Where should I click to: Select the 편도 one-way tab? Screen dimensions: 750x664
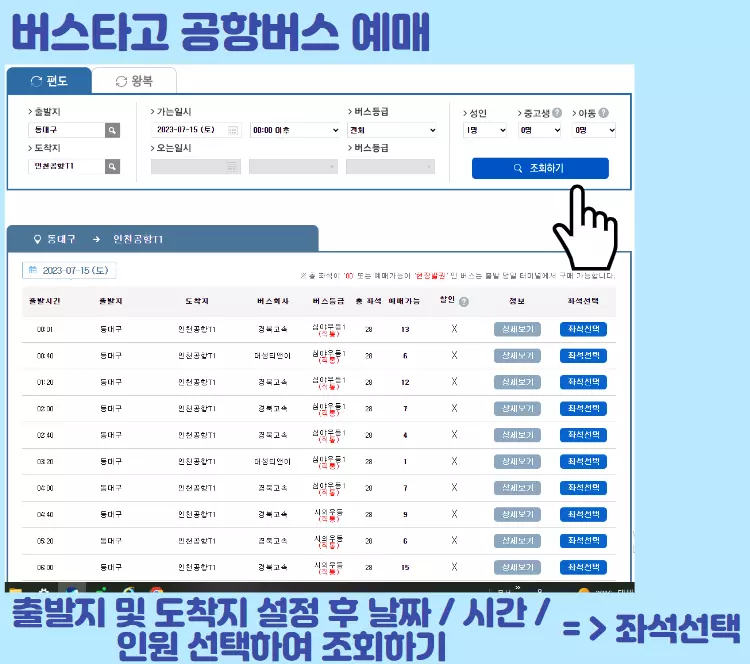[x=49, y=80]
